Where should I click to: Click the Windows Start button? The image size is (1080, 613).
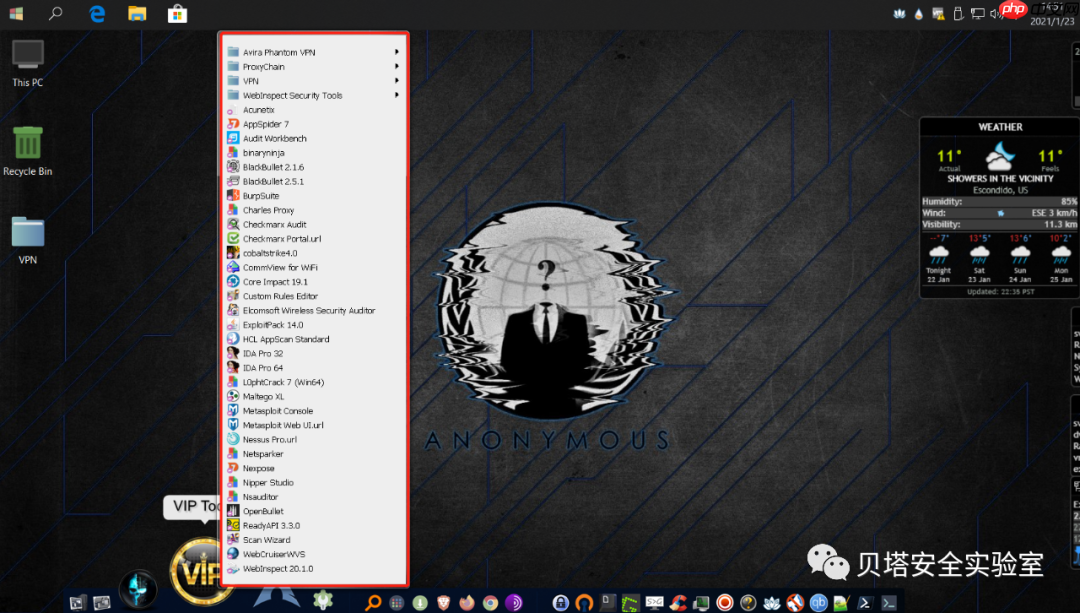[x=16, y=13]
